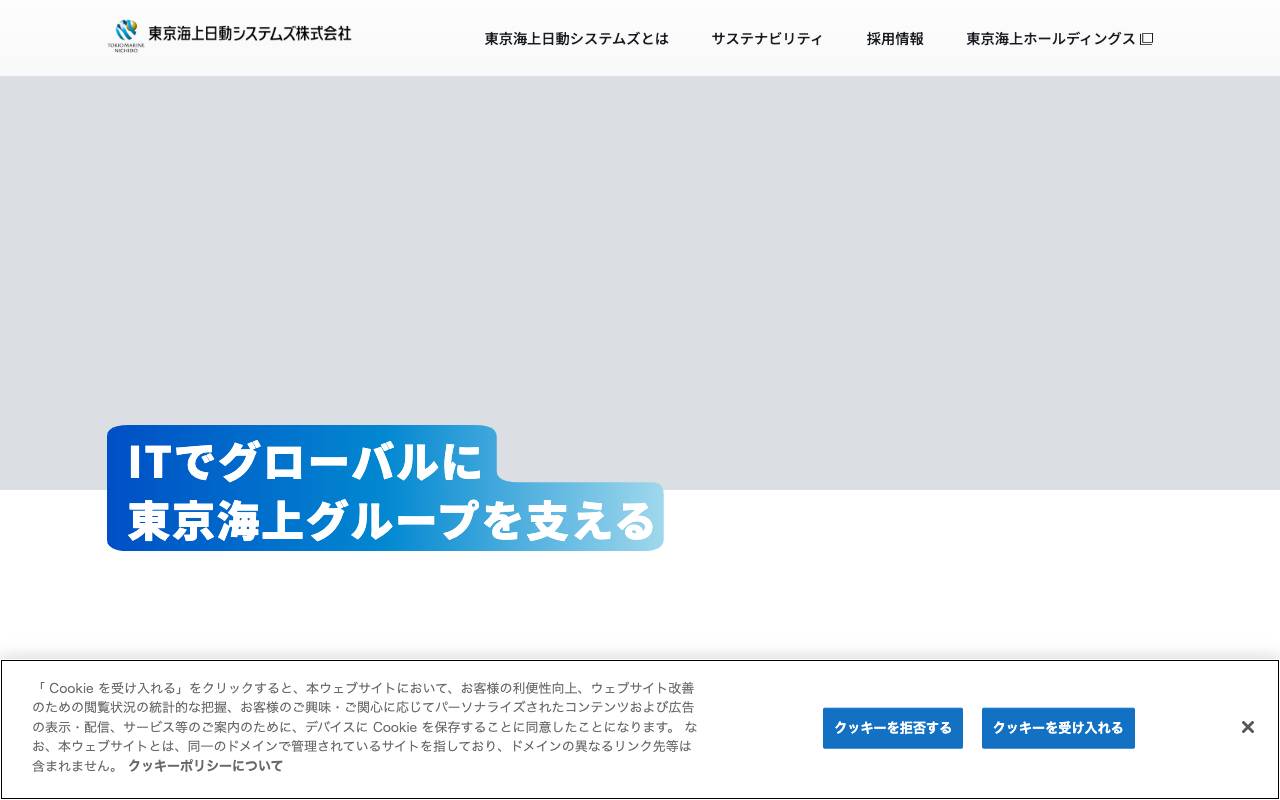This screenshot has width=1280, height=800.
Task: Click hero headline 東京海上グループを支える
Action: [391, 520]
